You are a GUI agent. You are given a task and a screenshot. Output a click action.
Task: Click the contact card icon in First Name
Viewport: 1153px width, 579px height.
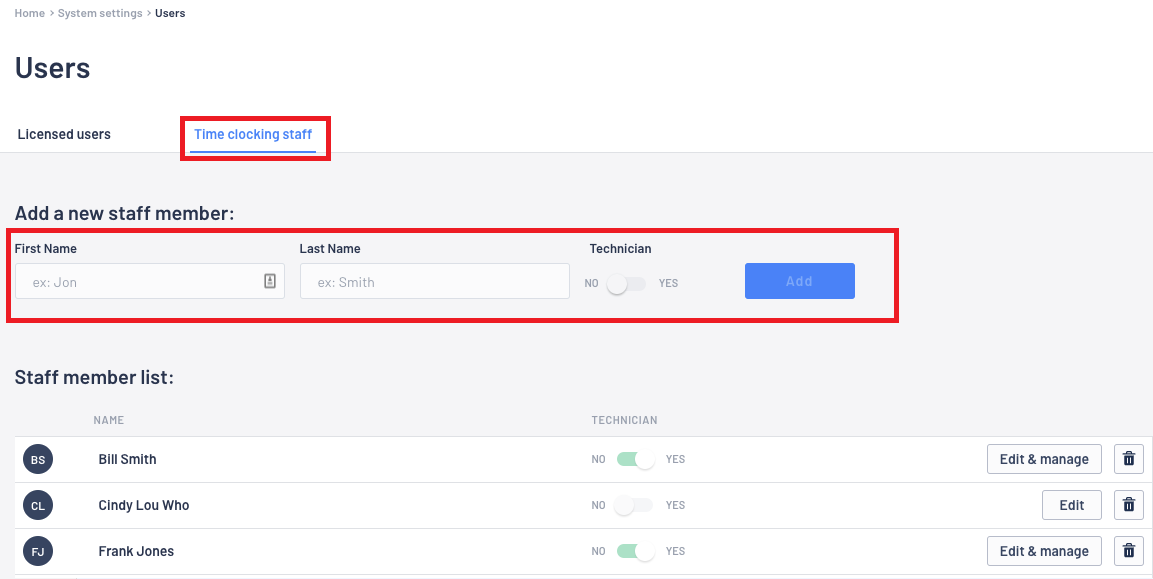tap(270, 281)
